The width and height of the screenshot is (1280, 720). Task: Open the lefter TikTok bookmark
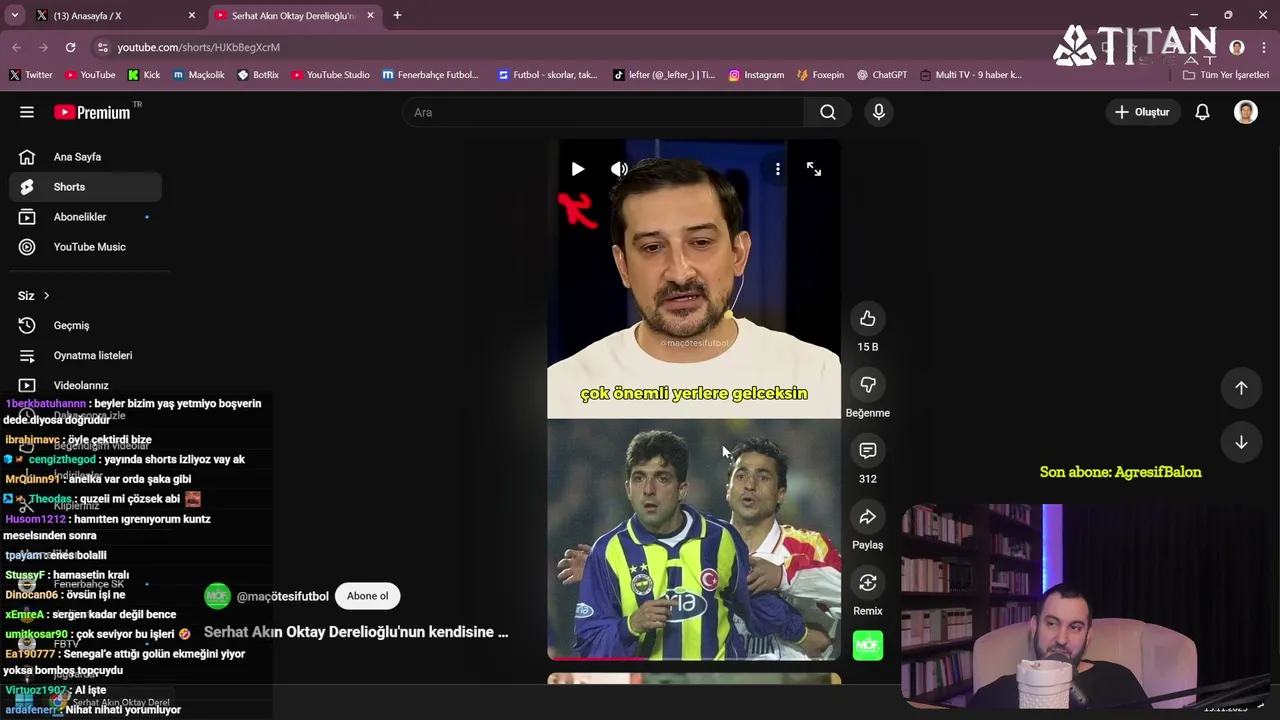click(x=664, y=75)
